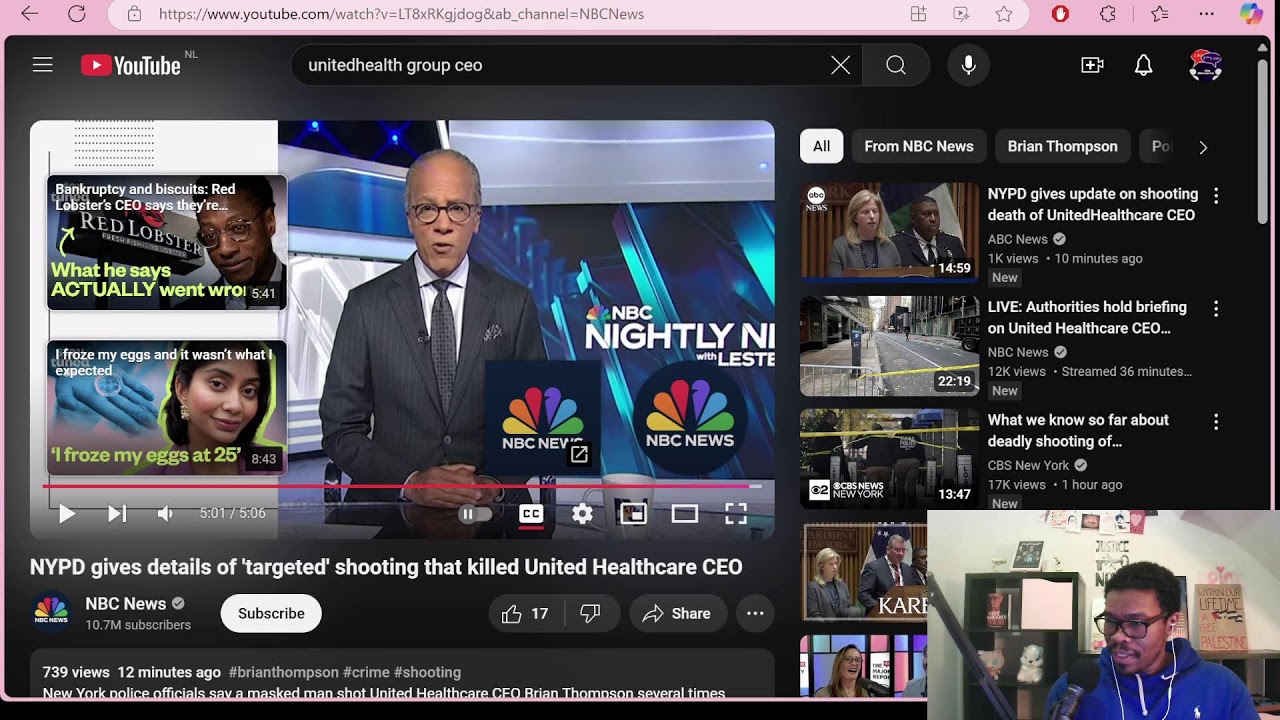Add this page to favorites with star icon
The width and height of the screenshot is (1280, 720).
coord(1004,14)
